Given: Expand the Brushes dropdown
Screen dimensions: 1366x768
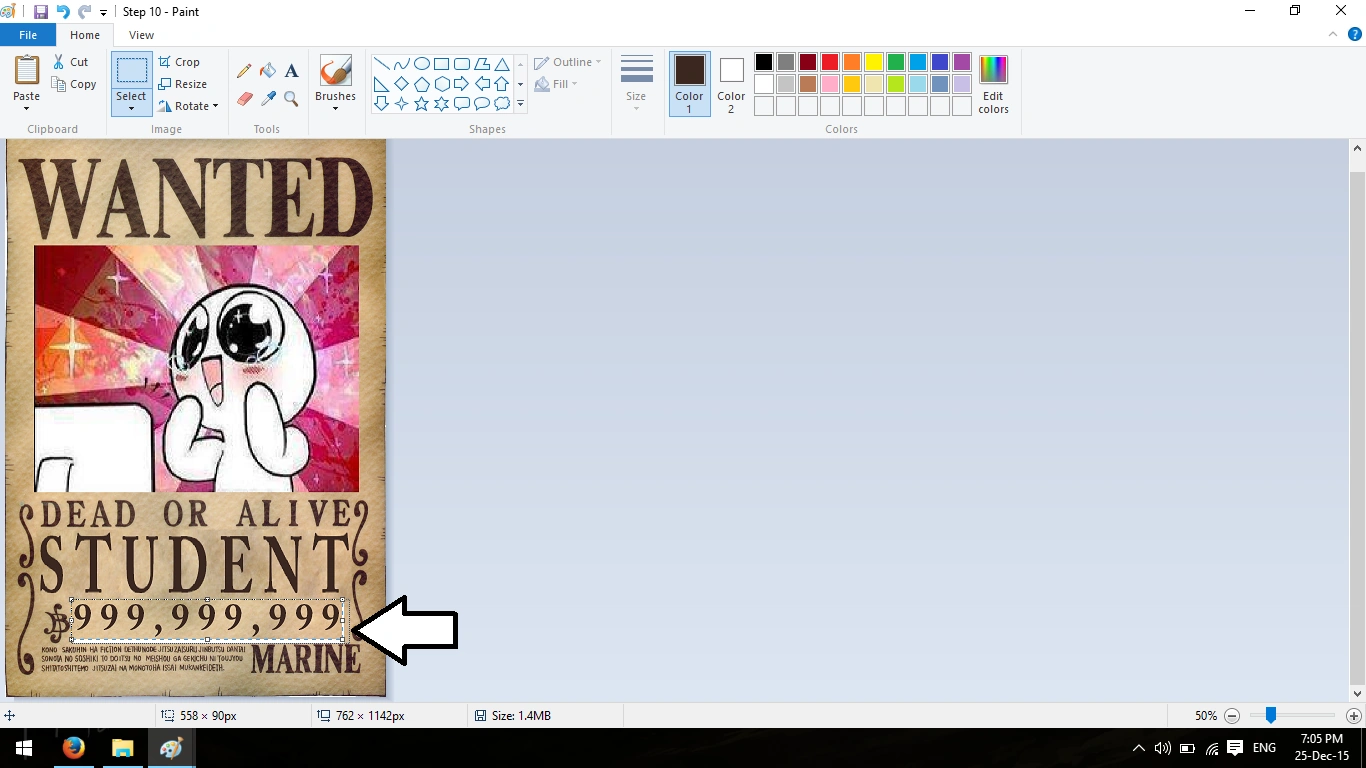Looking at the screenshot, I should 335,108.
